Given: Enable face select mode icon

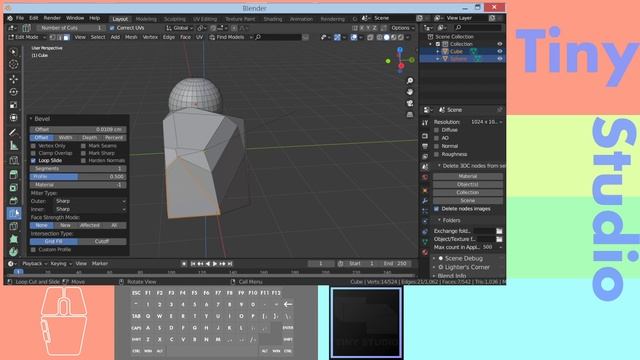Looking at the screenshot, I should pyautogui.click(x=67, y=37).
